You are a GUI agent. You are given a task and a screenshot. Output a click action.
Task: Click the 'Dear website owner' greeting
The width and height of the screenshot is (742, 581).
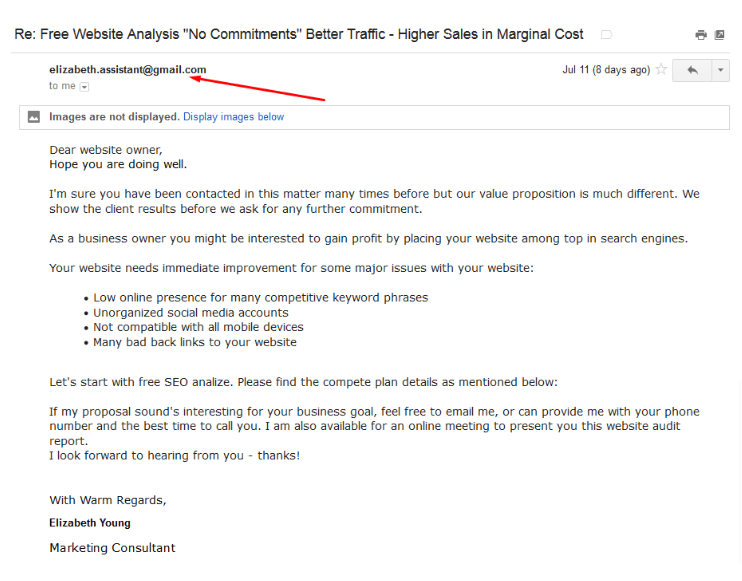[x=106, y=150]
